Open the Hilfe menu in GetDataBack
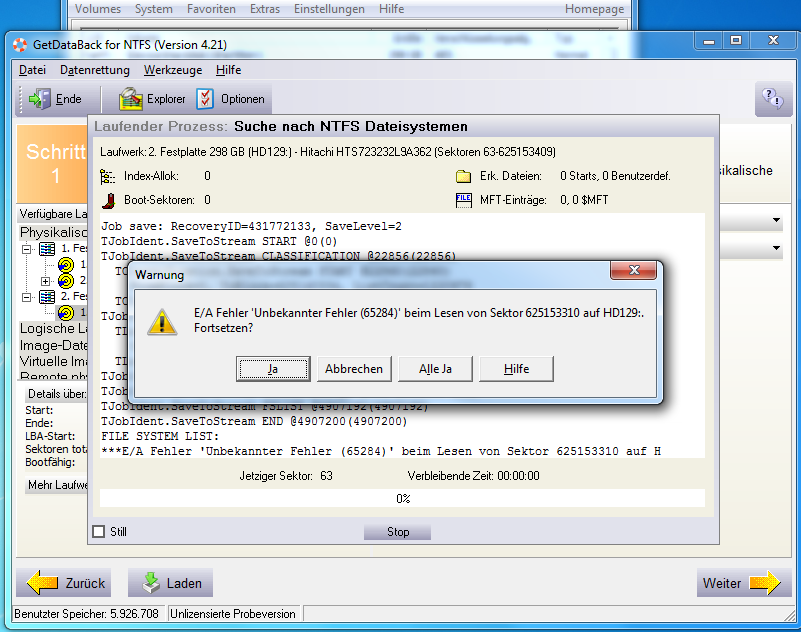Screen dimensions: 801x632 (x=228, y=70)
